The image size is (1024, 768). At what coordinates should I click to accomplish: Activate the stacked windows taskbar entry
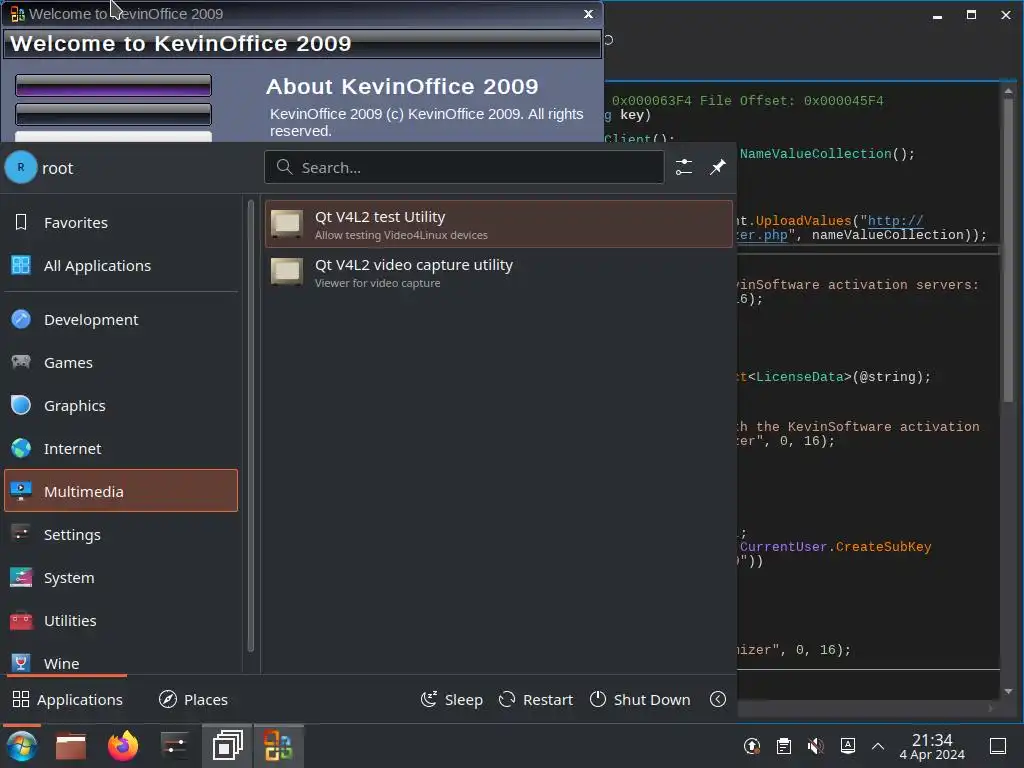(227, 746)
